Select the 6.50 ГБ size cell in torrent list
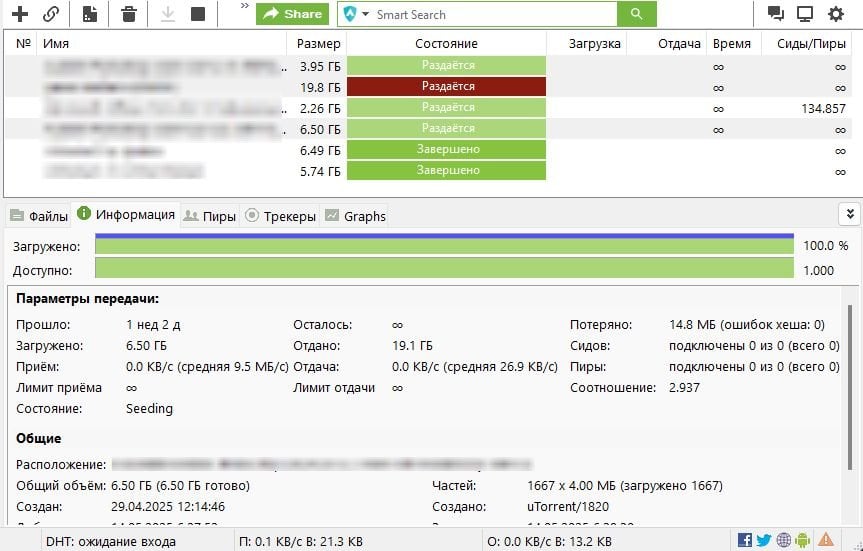The width and height of the screenshot is (863, 551). pos(320,129)
